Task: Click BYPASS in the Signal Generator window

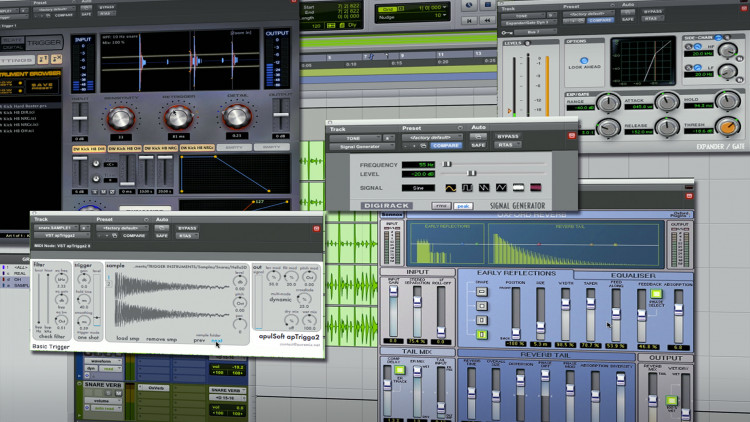Action: click(508, 136)
